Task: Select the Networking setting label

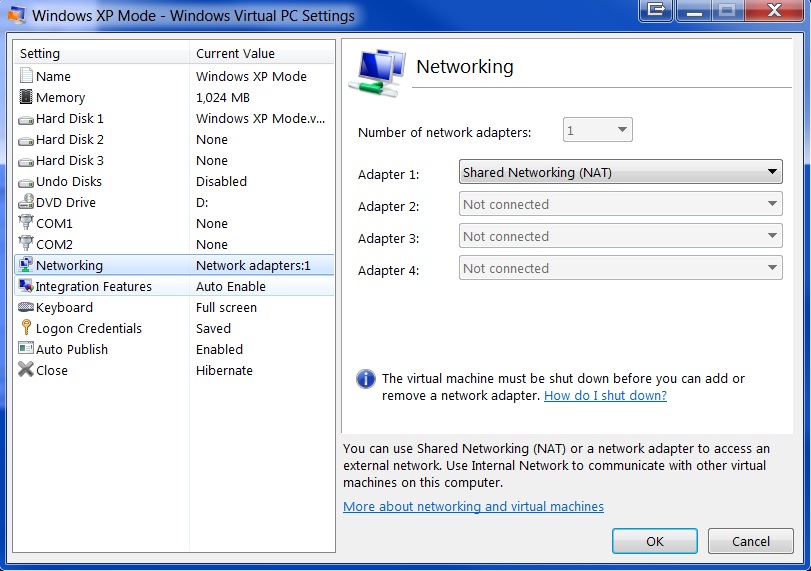Action: pos(69,265)
